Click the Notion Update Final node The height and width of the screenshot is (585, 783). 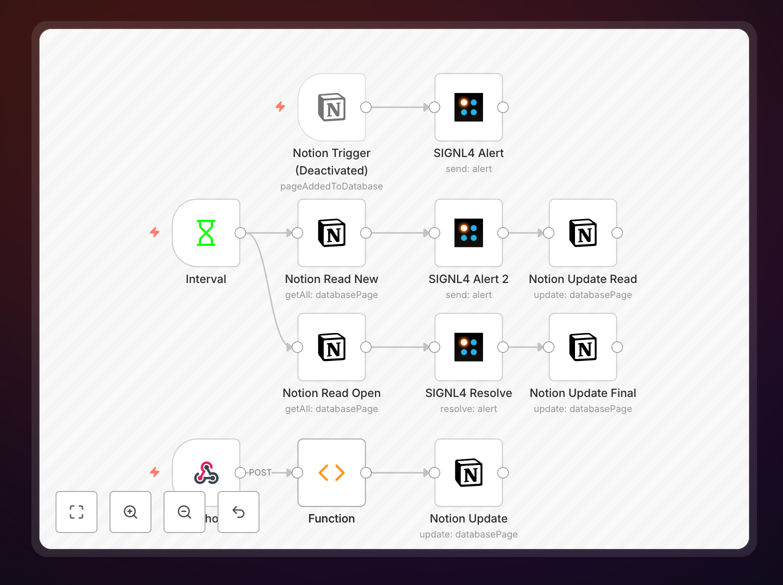pos(583,347)
